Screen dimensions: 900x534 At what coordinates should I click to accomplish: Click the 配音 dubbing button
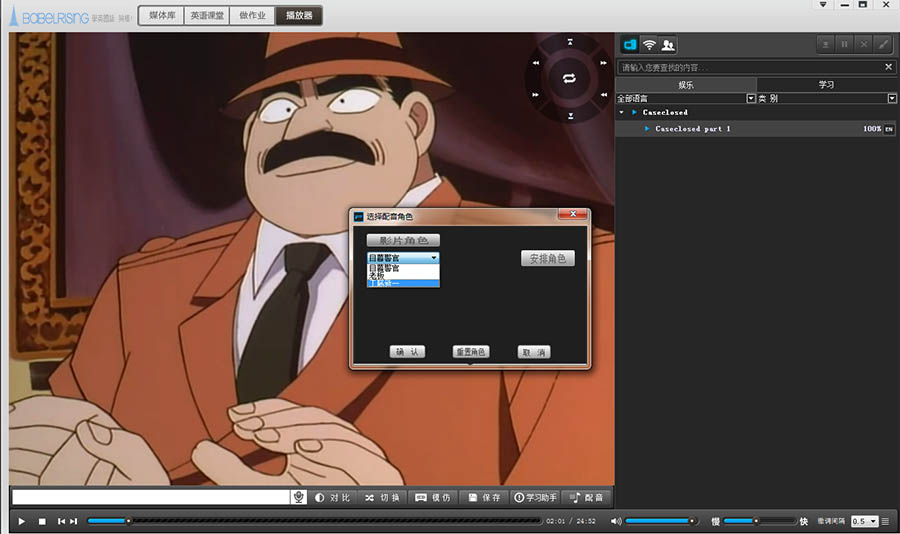587,498
